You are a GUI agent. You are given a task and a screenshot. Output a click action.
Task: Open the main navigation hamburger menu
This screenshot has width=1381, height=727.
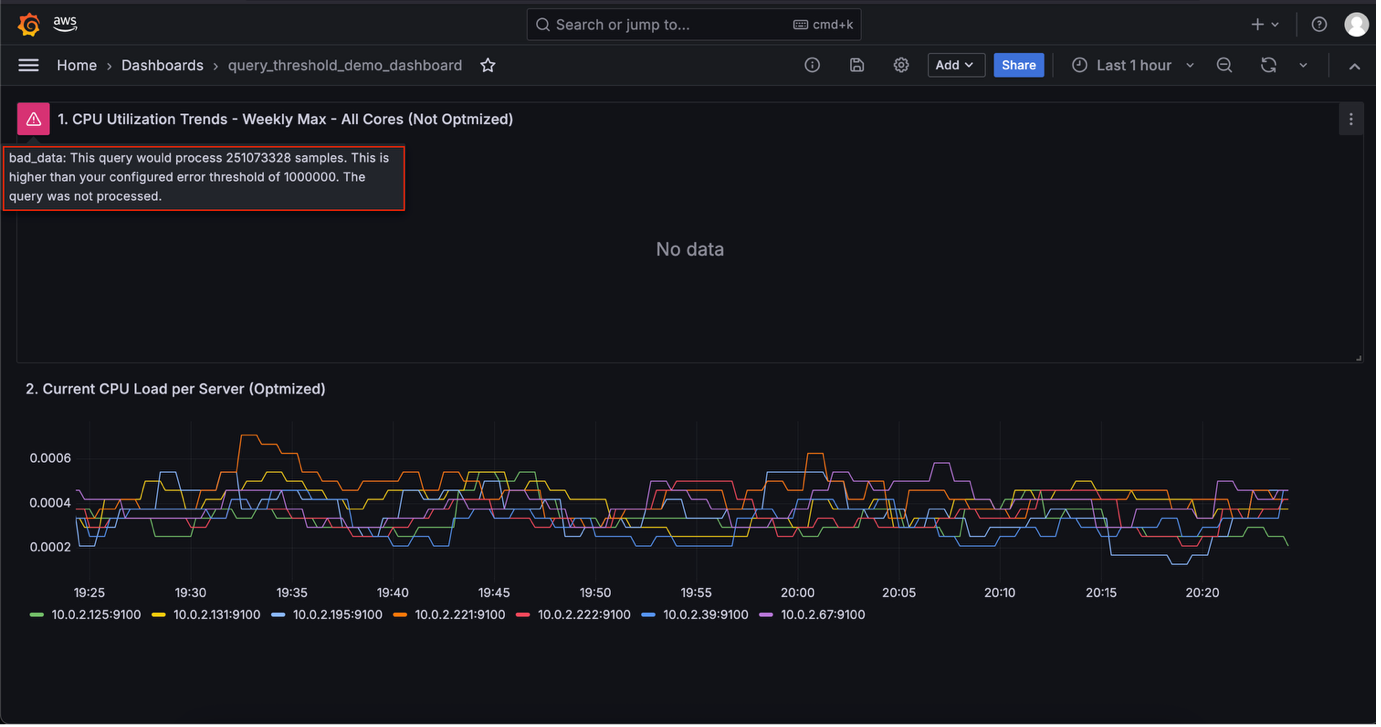point(28,65)
